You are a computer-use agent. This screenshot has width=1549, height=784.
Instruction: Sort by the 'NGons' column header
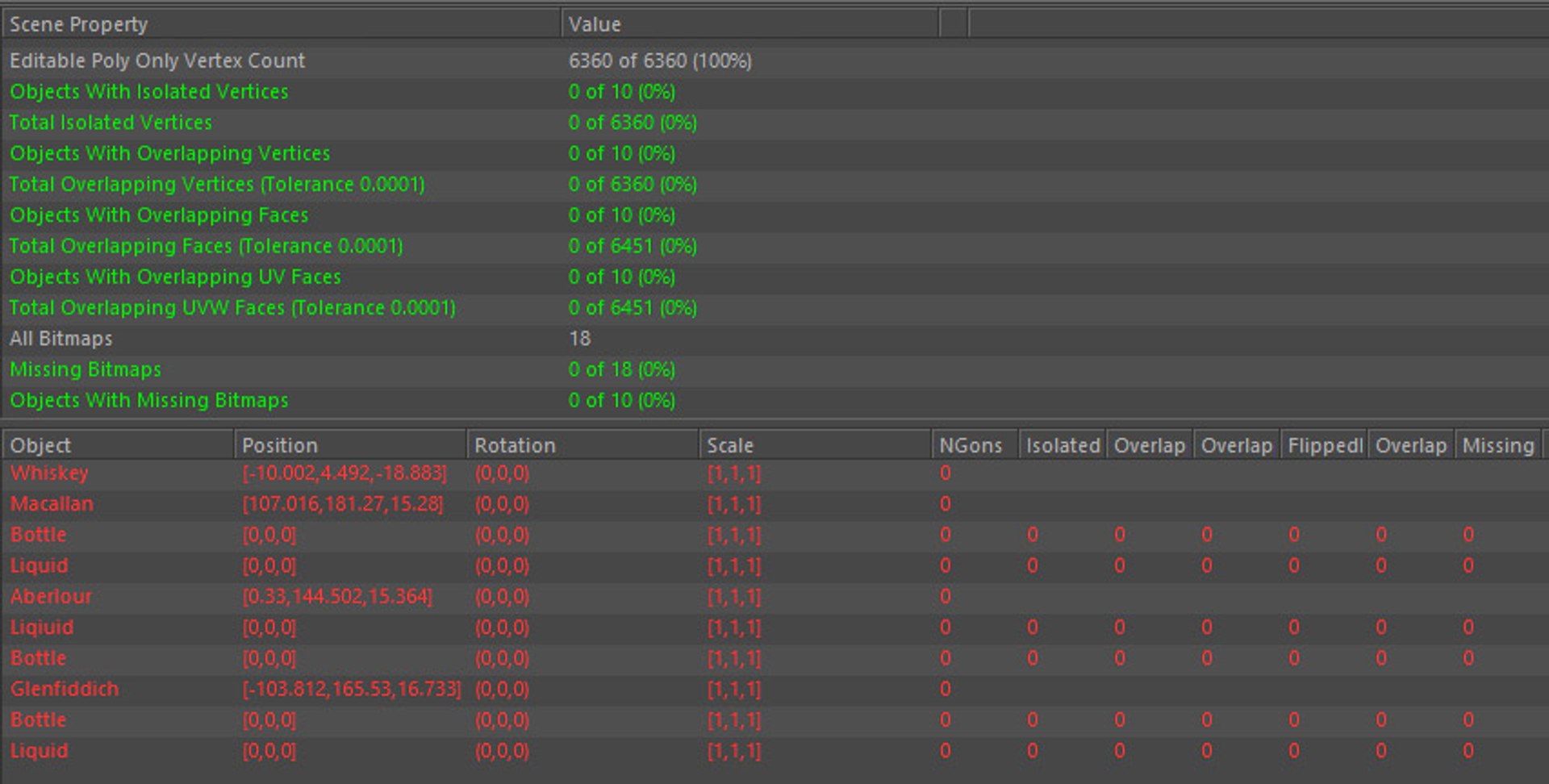(x=974, y=445)
